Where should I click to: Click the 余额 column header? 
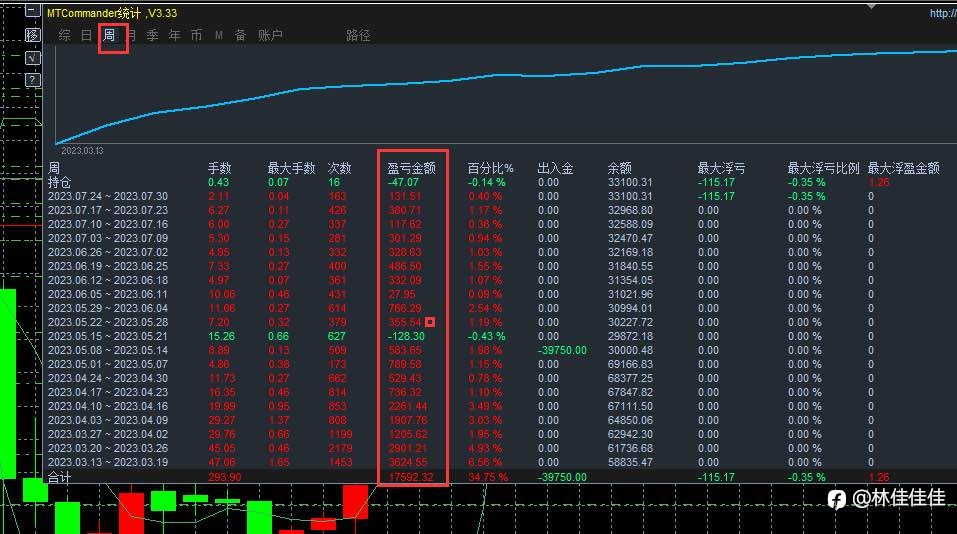click(x=619, y=168)
